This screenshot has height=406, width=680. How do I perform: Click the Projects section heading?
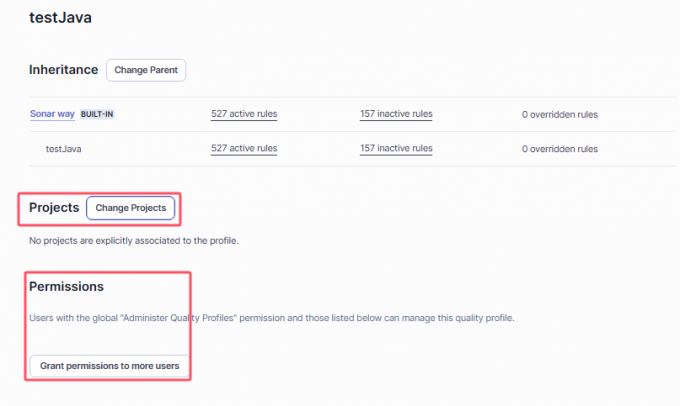54,208
